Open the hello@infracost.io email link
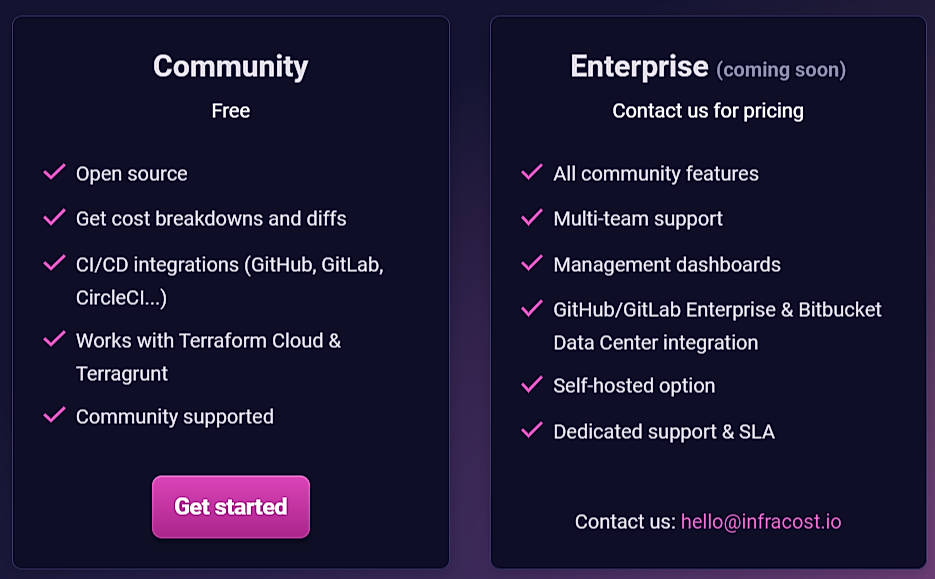The height and width of the screenshot is (579, 935). (761, 521)
